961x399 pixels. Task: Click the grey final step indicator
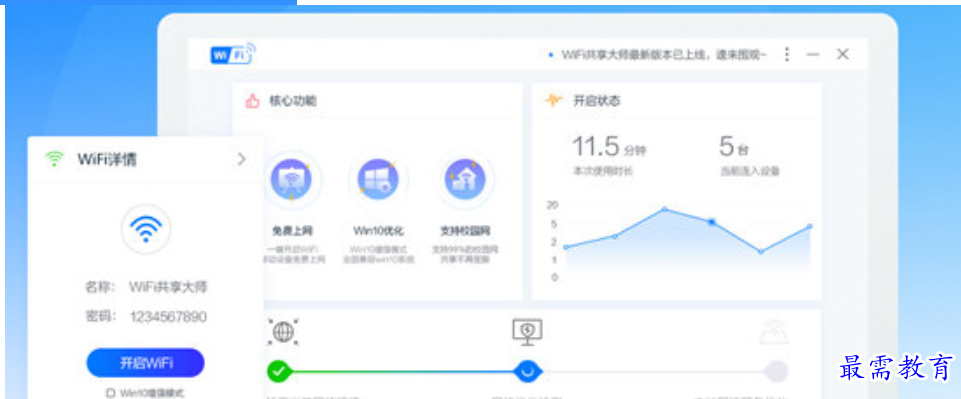tap(776, 371)
